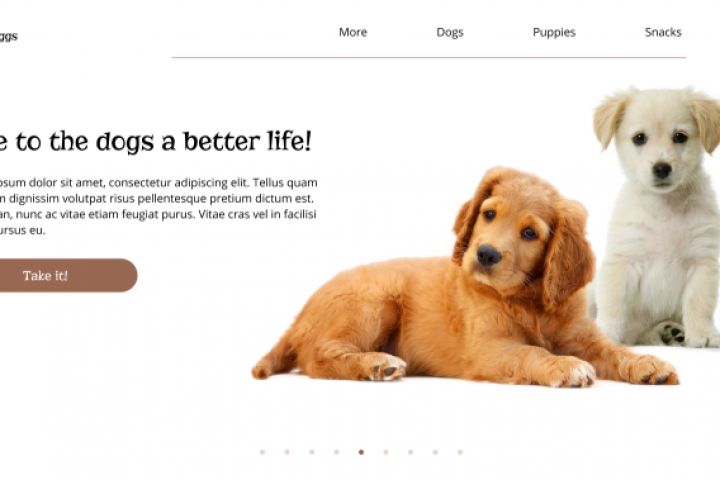The width and height of the screenshot is (720, 480).
Task: Click the site logo text at top left
Action: click(8, 36)
